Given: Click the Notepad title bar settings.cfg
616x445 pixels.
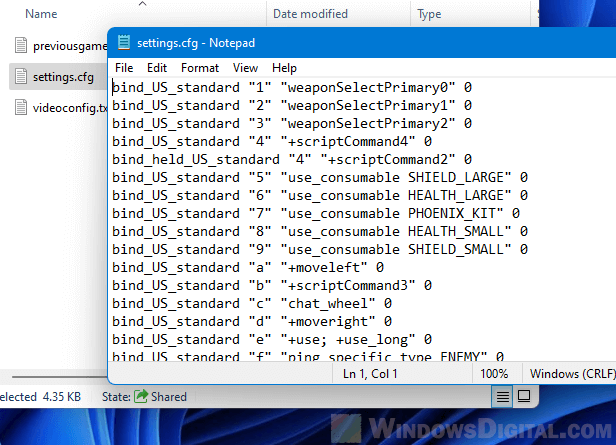Looking at the screenshot, I should click(196, 43).
